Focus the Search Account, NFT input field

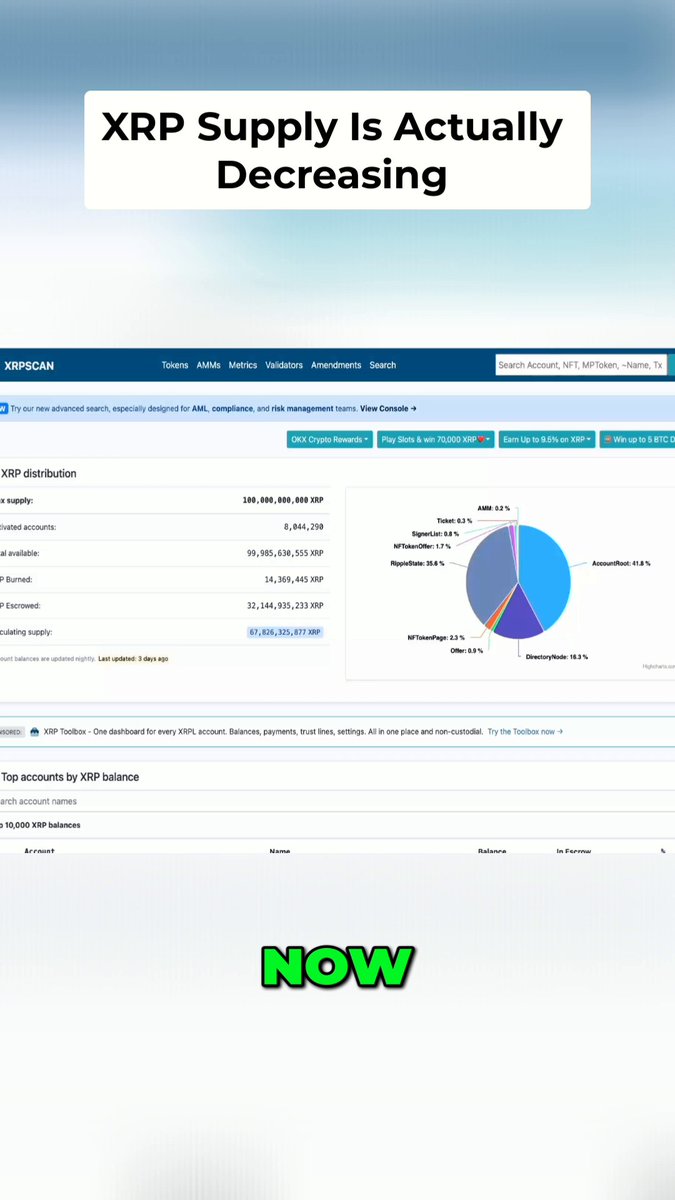[x=581, y=365]
